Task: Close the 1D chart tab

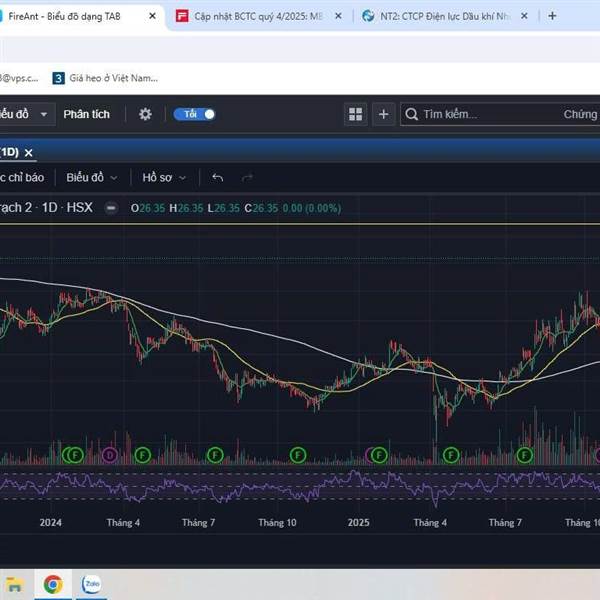Action: [29, 152]
